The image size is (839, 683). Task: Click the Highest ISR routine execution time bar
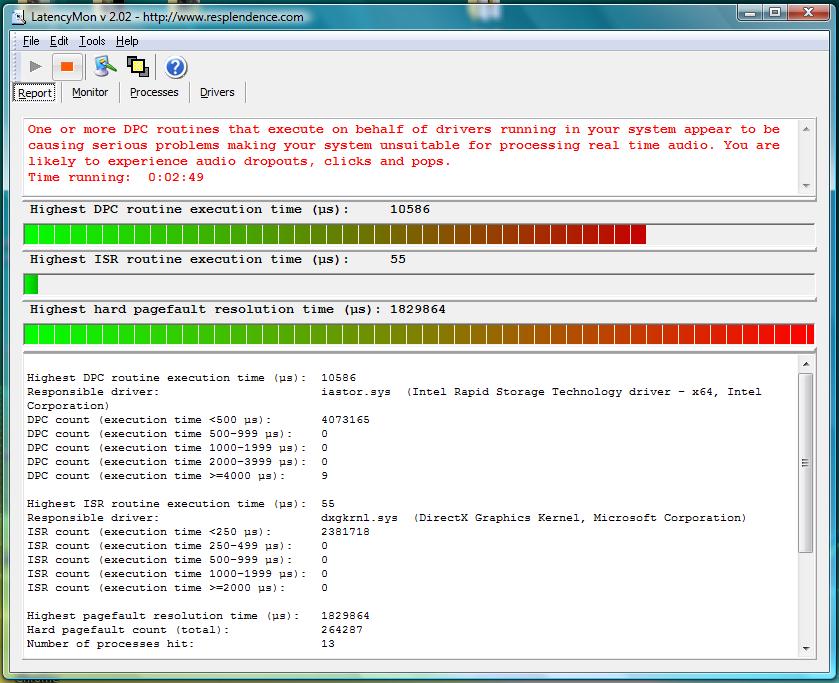click(x=419, y=284)
